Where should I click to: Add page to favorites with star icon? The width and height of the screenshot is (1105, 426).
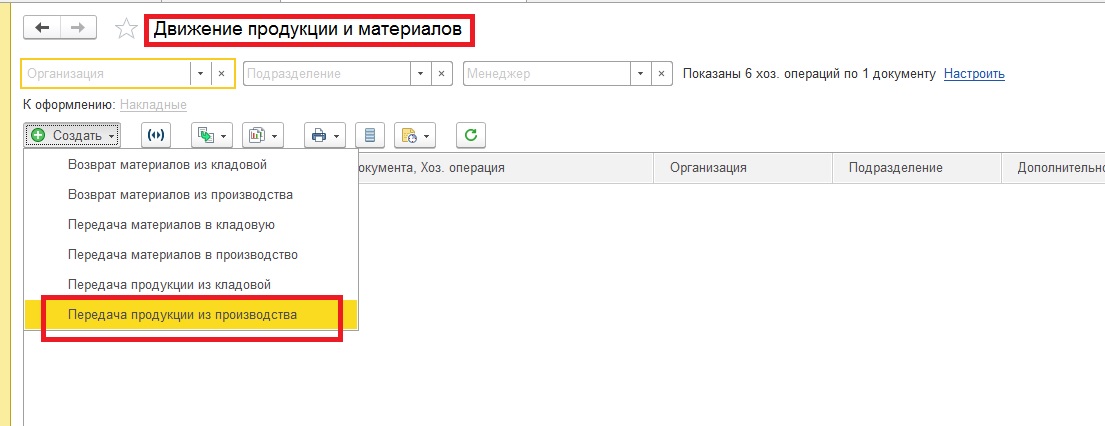coord(126,30)
